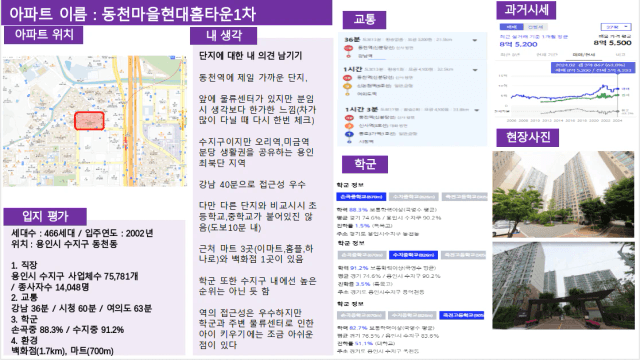Click the recent price '8억 5,200'

coord(518,44)
